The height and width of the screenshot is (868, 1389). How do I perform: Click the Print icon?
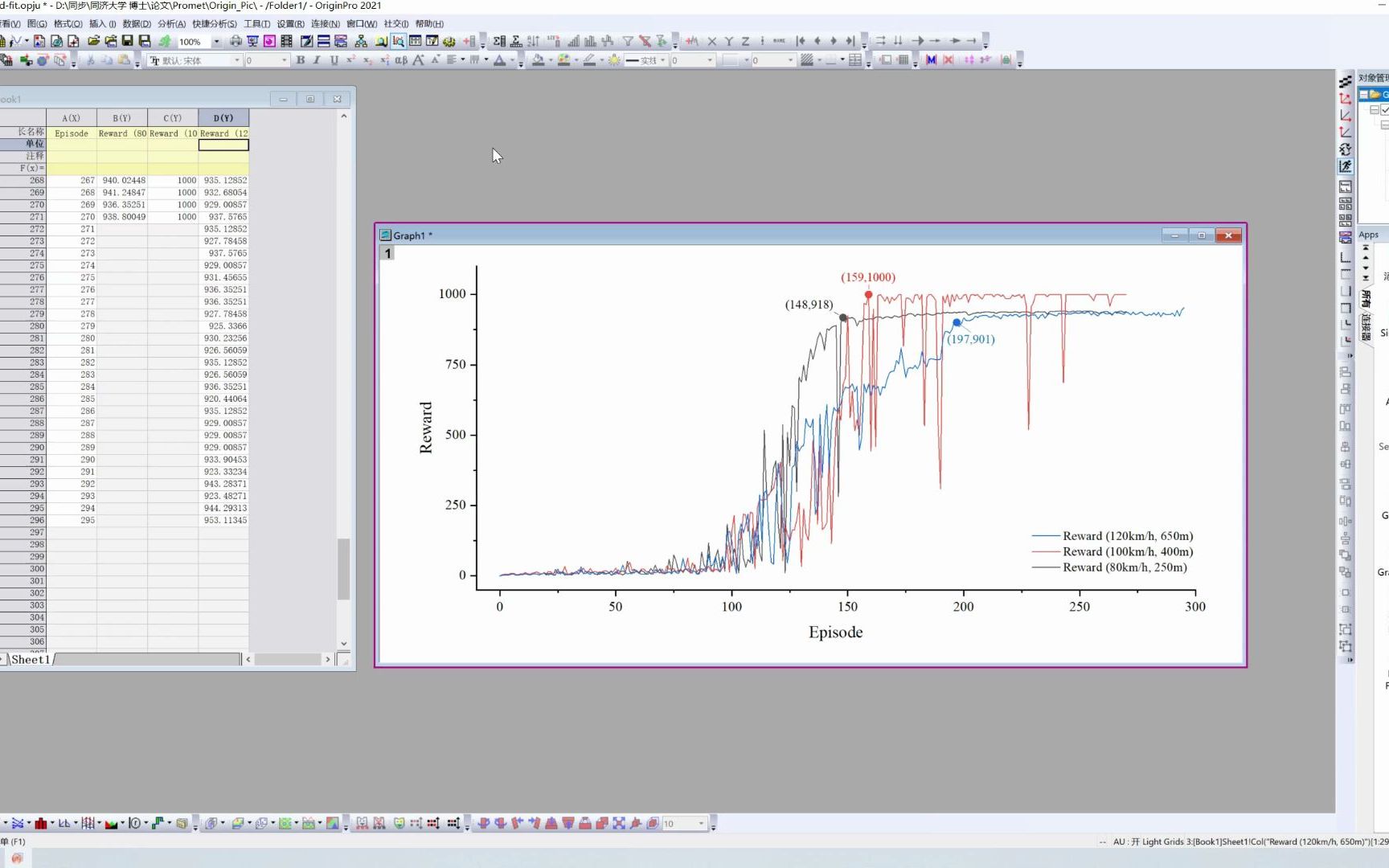[236, 41]
